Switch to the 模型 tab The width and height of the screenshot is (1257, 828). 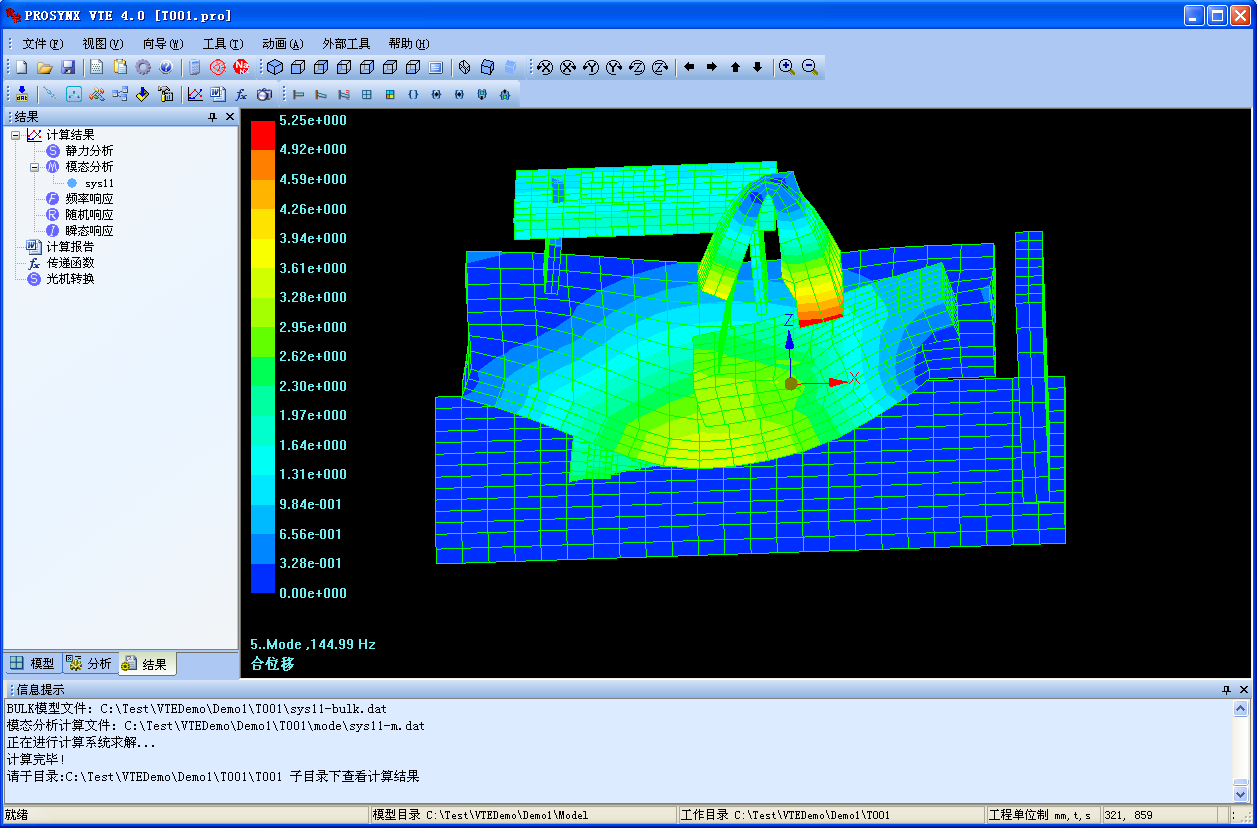(x=33, y=663)
